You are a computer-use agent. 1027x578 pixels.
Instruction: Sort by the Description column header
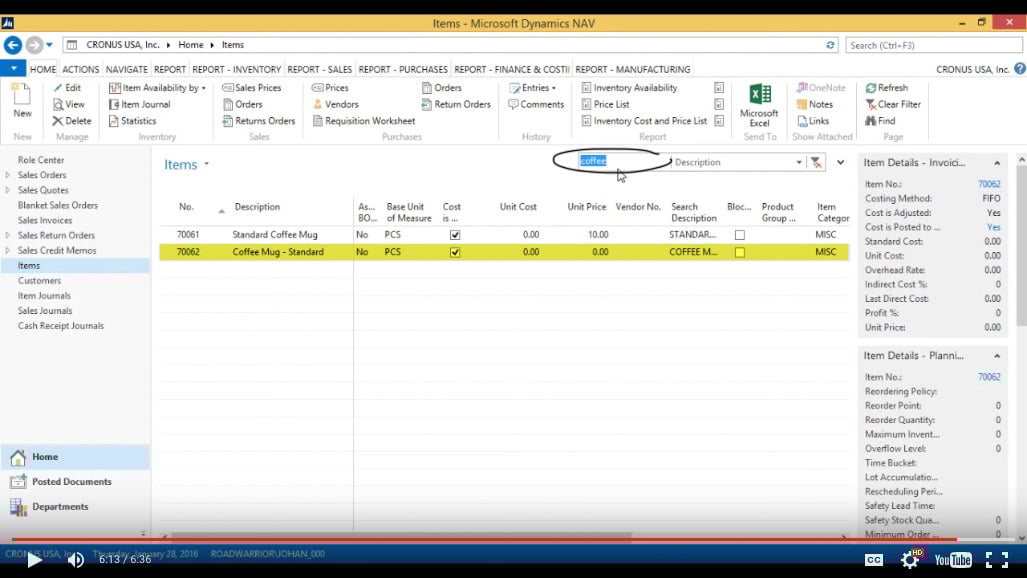[x=257, y=207]
